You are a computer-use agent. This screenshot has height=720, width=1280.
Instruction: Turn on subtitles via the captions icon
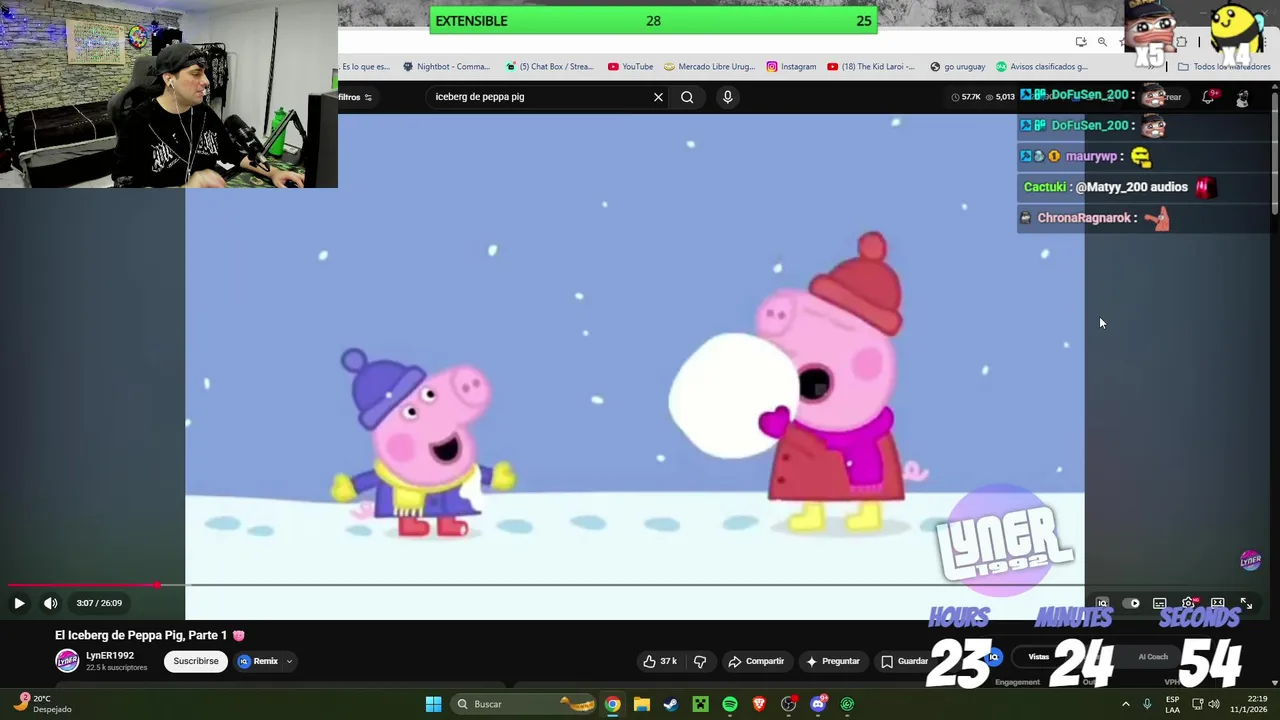click(1159, 603)
